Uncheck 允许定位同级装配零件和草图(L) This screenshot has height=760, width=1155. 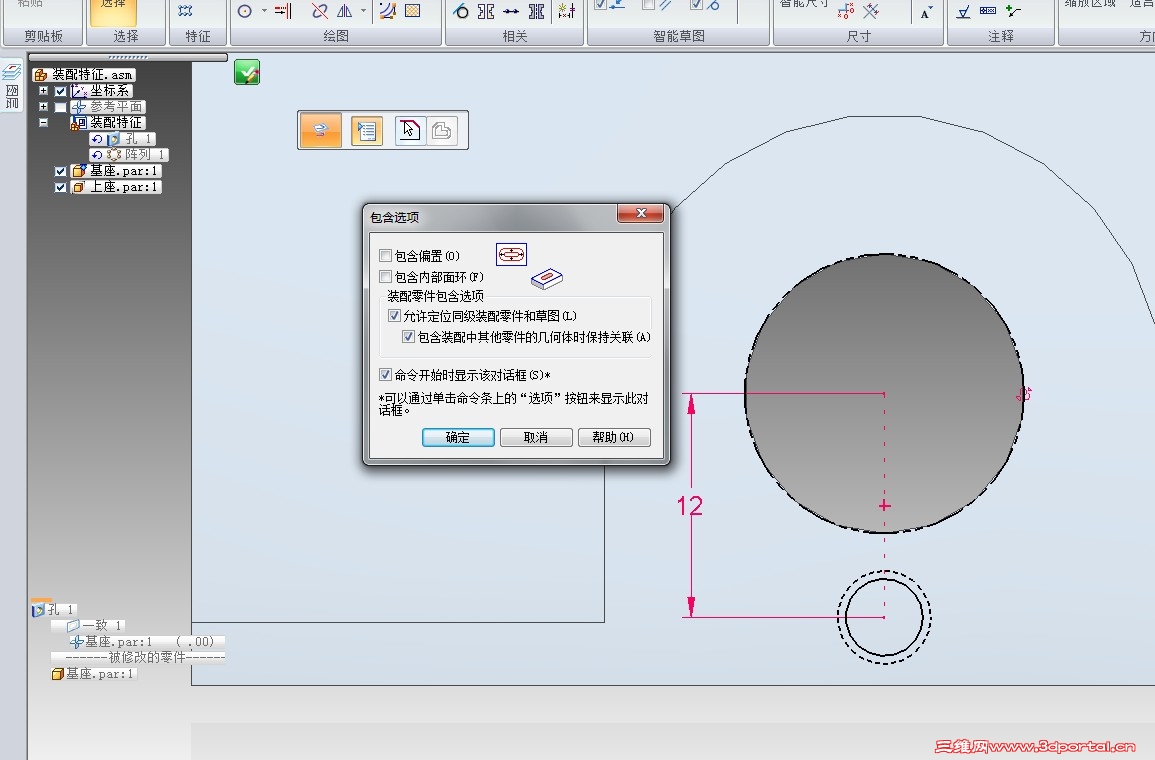[x=394, y=315]
